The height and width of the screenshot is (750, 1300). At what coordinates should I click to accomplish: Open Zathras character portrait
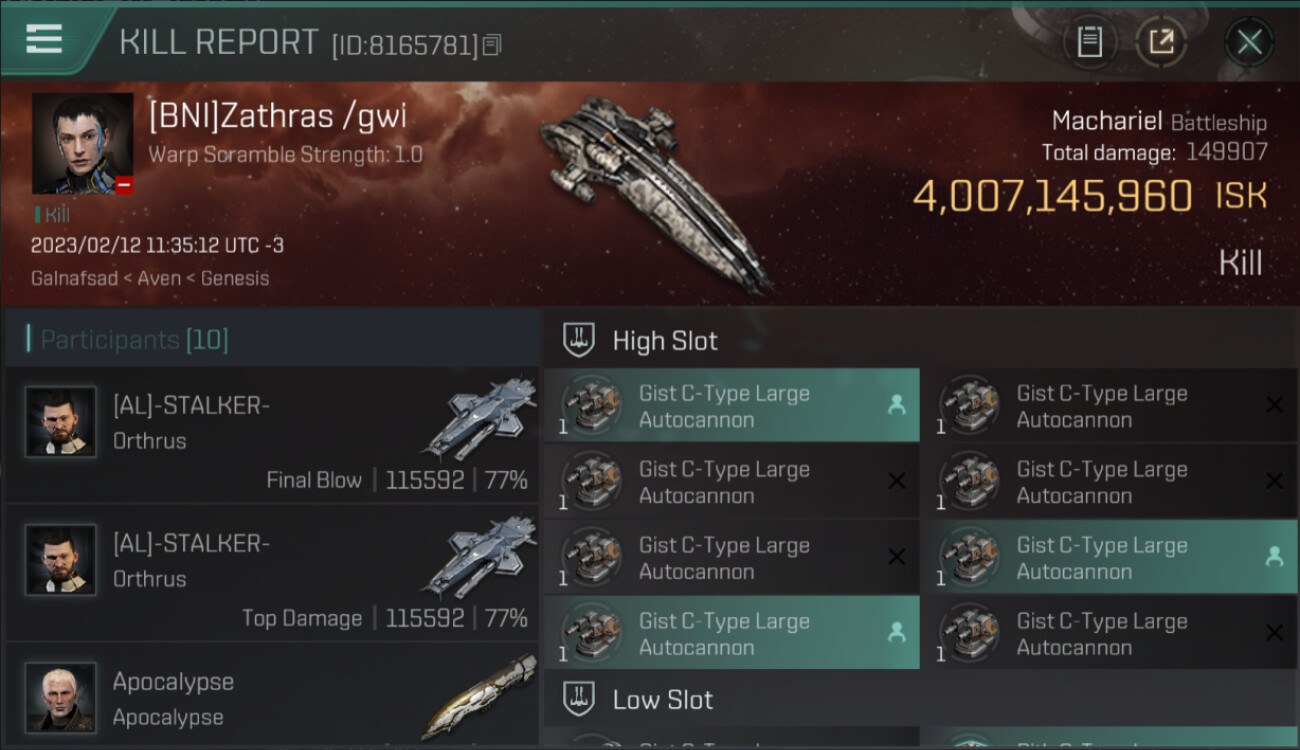82,143
